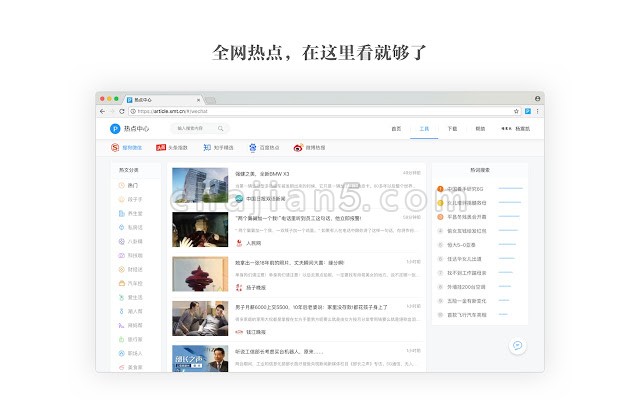Click the Baidu paw icon
Image resolution: width=640 pixels, height=400 pixels.
click(253, 148)
